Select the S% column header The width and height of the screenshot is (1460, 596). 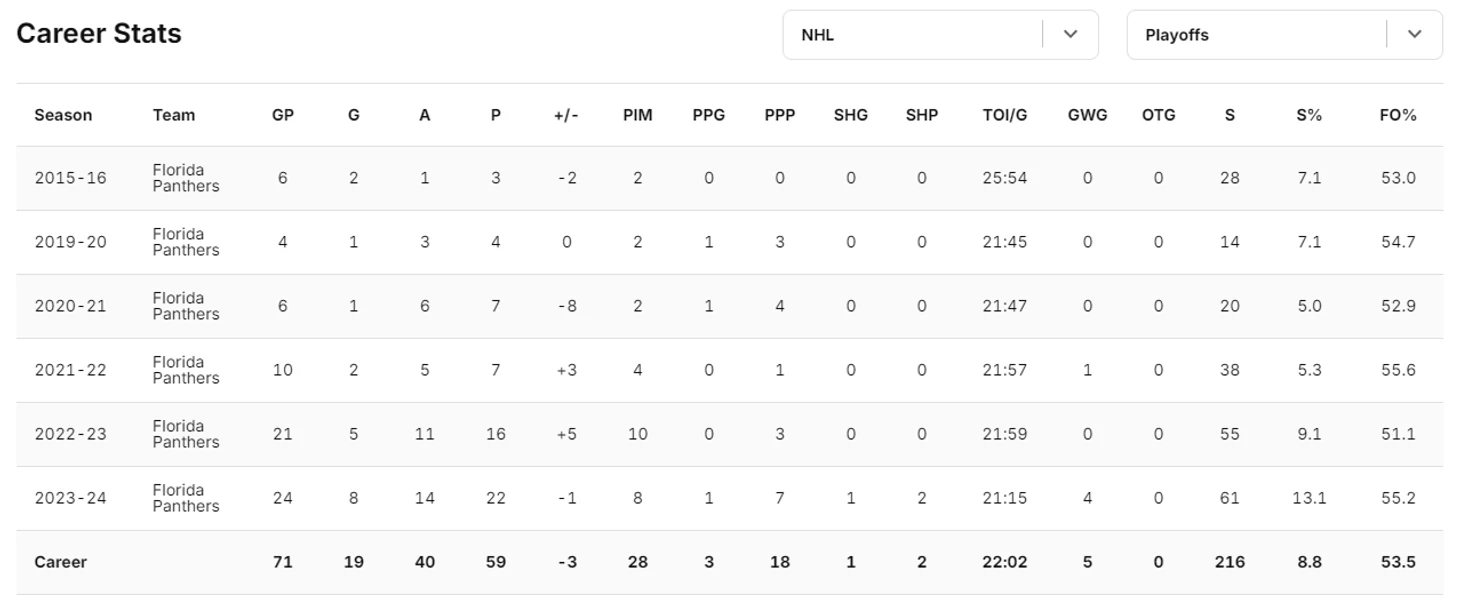coord(1309,115)
